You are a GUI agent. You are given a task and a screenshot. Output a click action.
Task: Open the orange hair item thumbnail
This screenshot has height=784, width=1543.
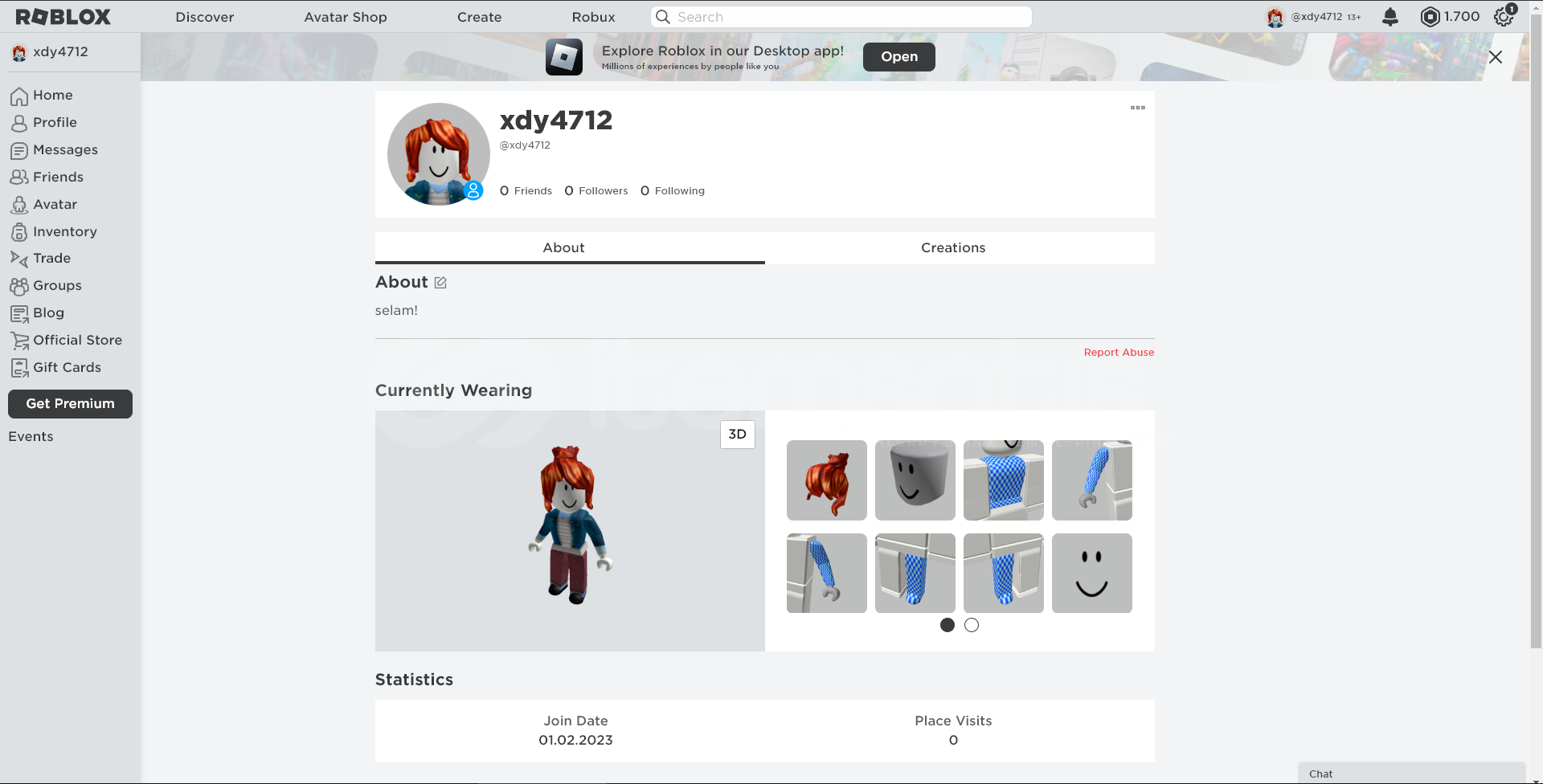tap(827, 480)
